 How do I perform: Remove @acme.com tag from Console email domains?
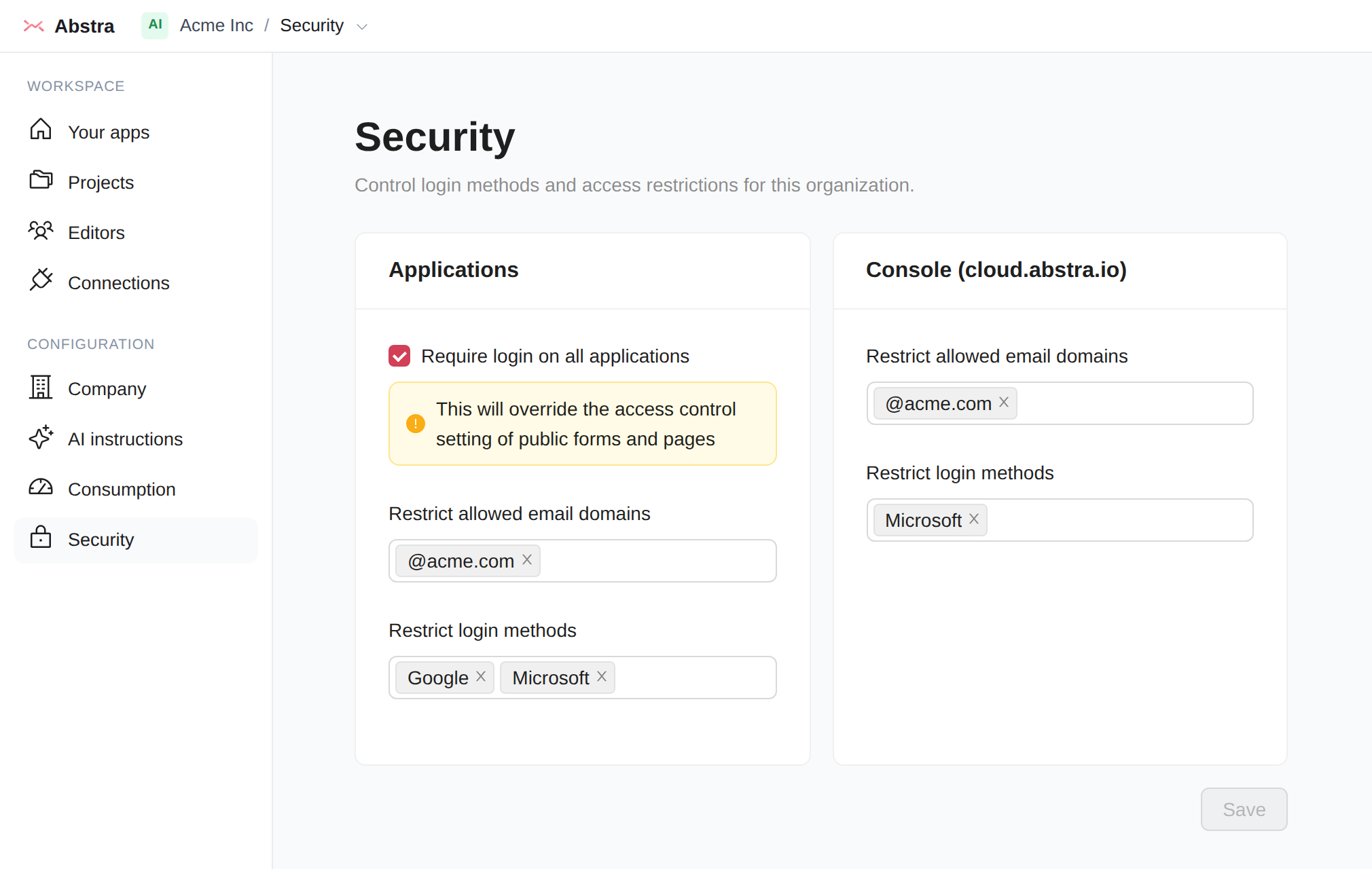tap(1004, 402)
